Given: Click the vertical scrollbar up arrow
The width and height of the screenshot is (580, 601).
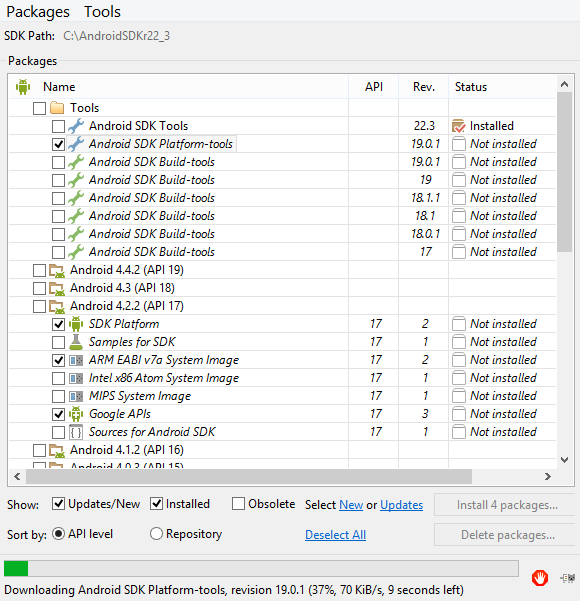Looking at the screenshot, I should tap(564, 84).
